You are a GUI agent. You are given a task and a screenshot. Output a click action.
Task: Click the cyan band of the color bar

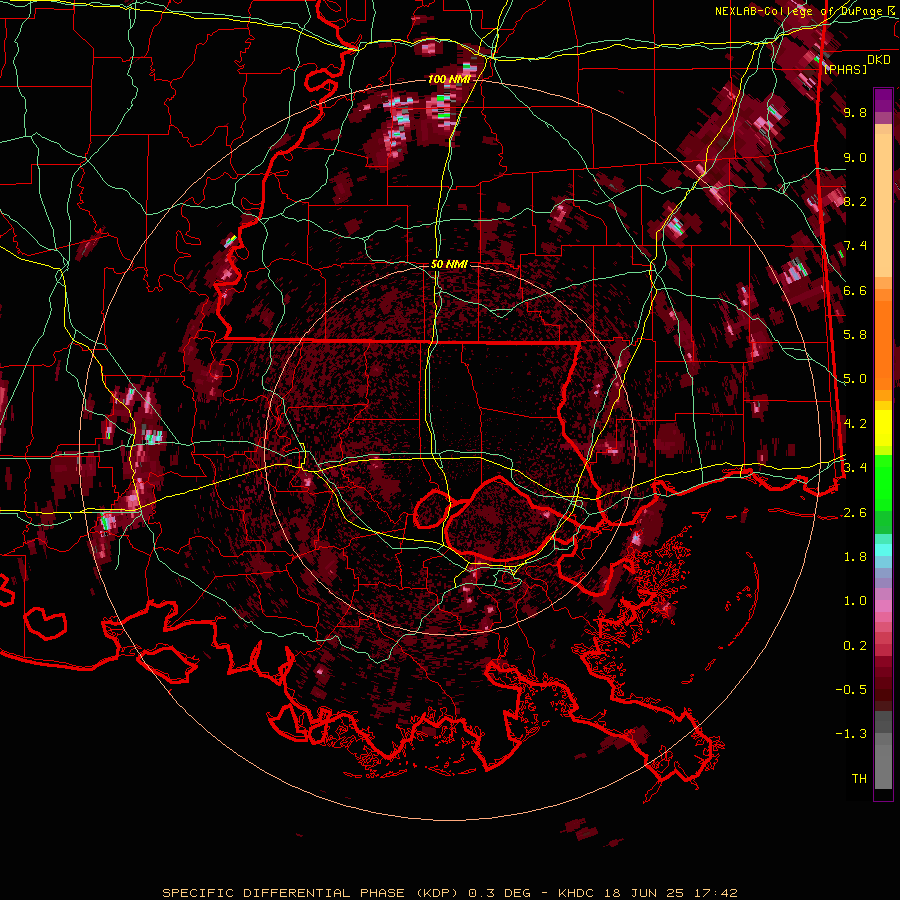883,549
